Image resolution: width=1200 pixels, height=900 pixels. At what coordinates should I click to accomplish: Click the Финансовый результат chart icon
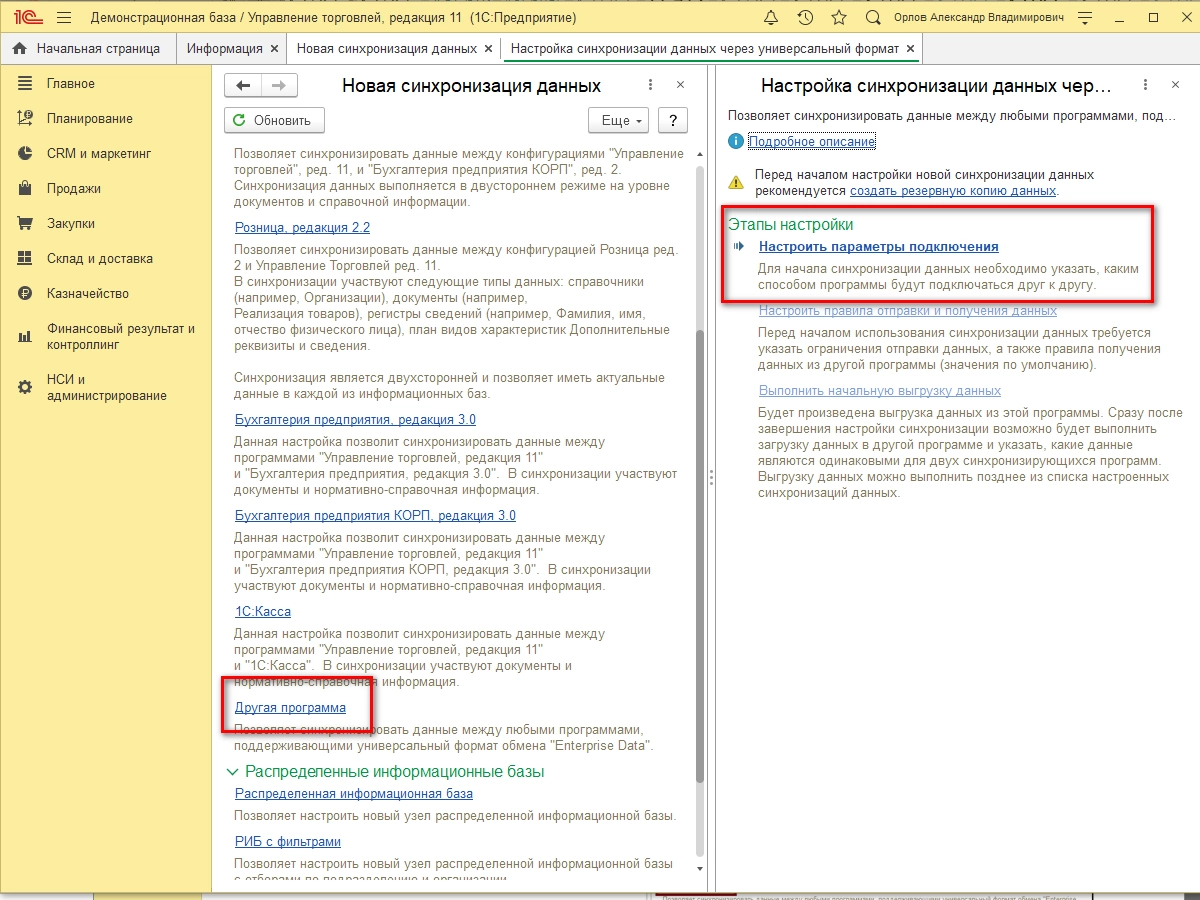pos(26,336)
